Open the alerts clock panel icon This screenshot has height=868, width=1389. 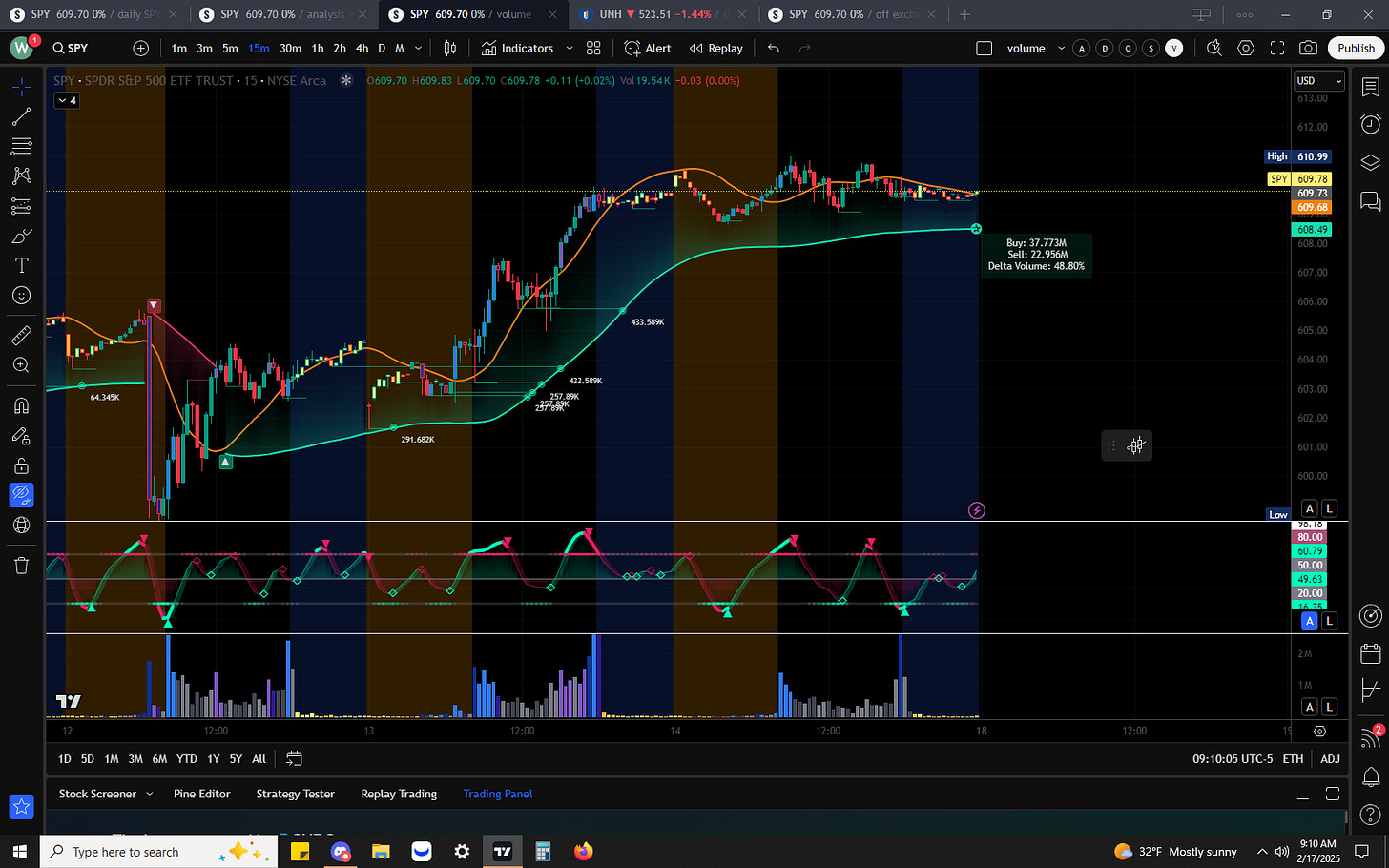[x=1370, y=124]
